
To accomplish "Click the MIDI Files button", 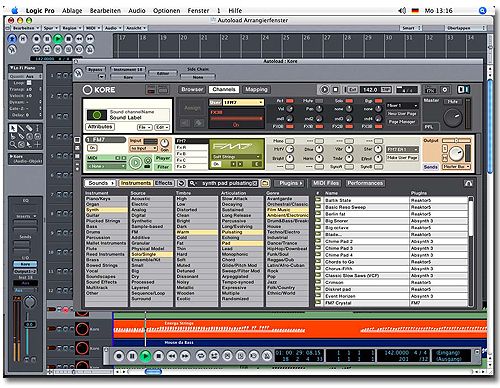I will click(x=326, y=183).
